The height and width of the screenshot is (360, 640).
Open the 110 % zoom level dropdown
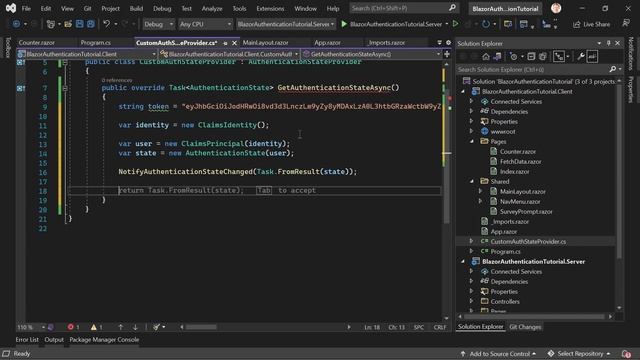pos(31,327)
